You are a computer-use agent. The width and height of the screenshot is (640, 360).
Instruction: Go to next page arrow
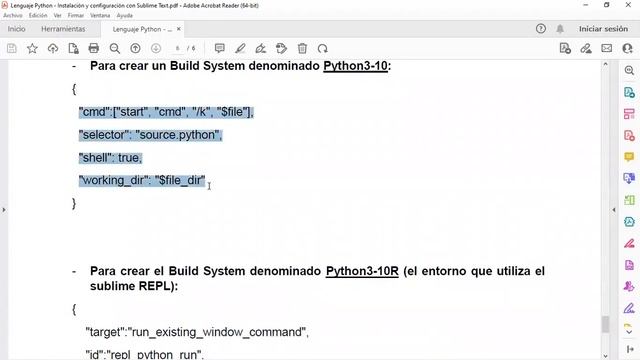point(156,49)
